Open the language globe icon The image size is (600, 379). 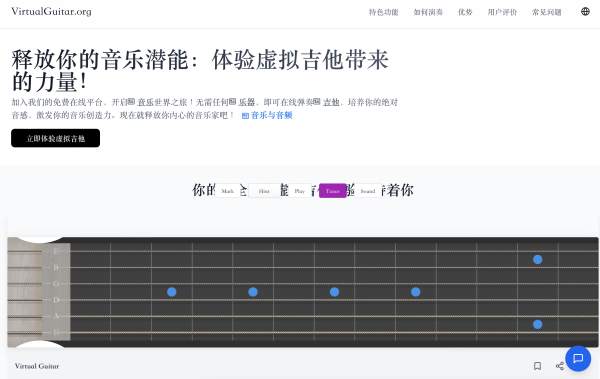[x=585, y=11]
